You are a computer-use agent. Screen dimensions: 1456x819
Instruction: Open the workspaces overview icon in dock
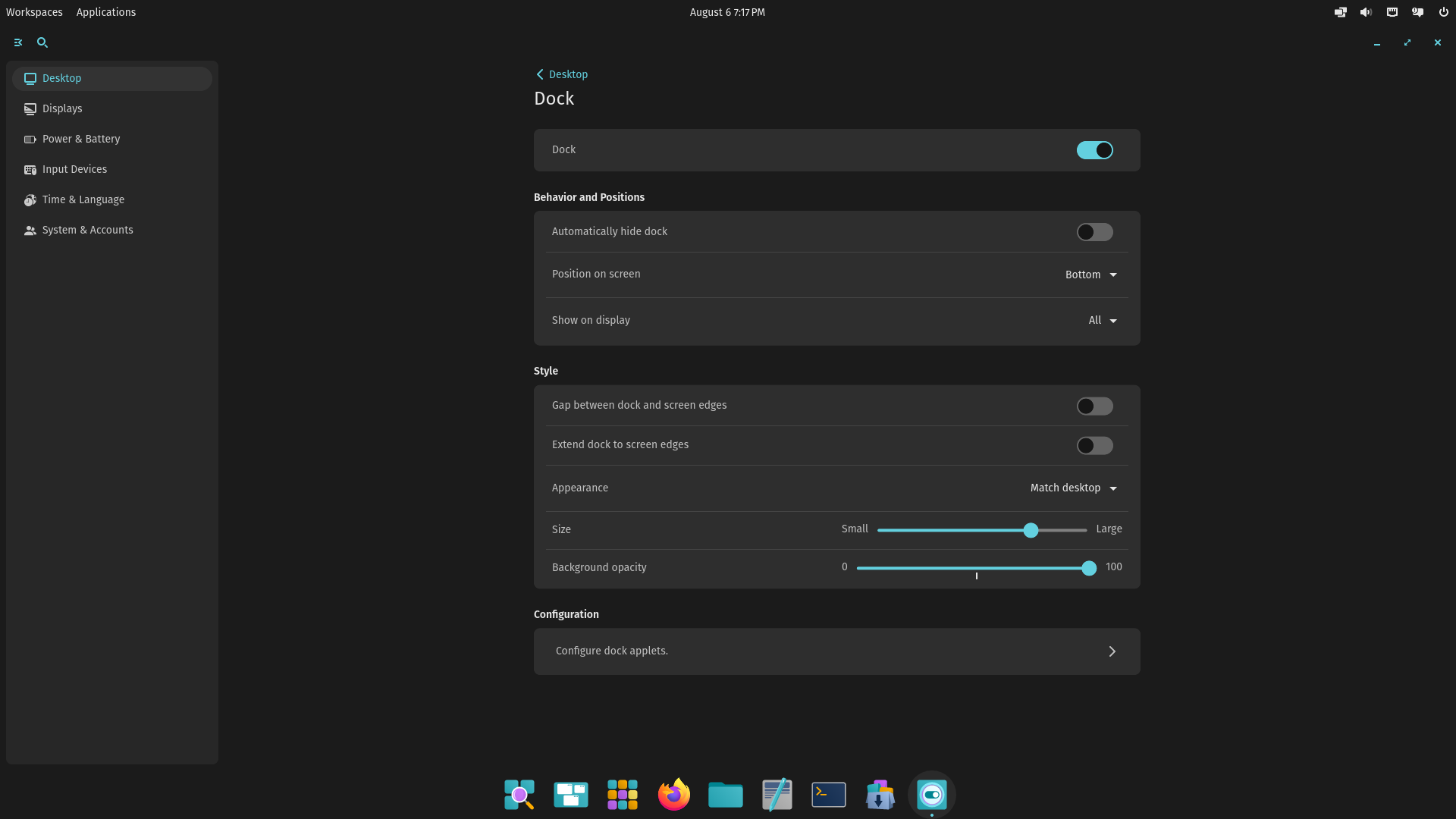pyautogui.click(x=571, y=795)
